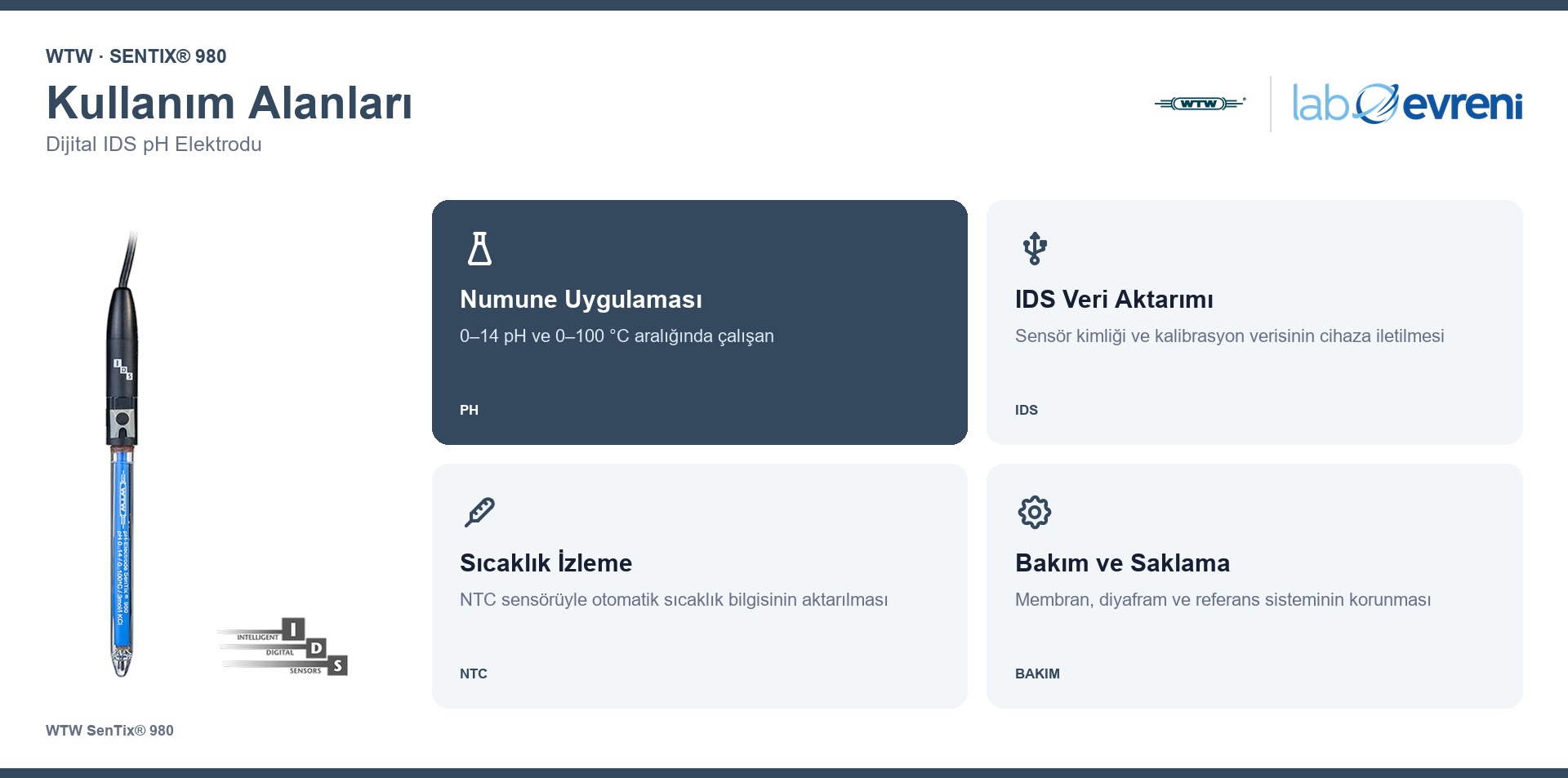
Task: Click the Membran, diyafram ve referans description
Action: point(1223,600)
